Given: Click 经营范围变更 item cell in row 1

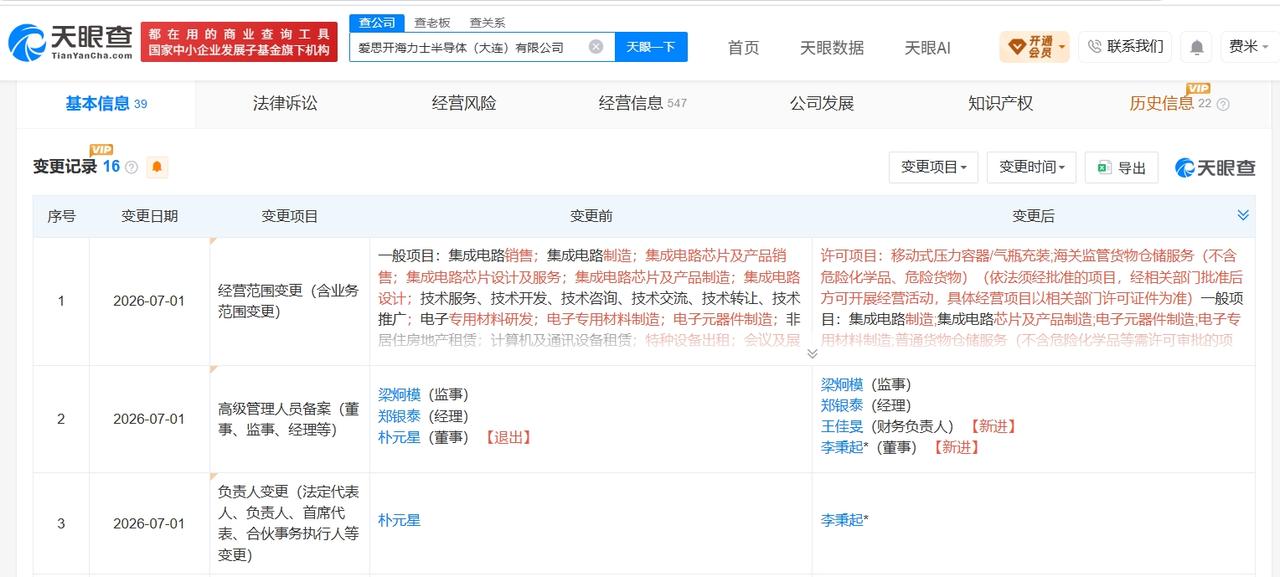Looking at the screenshot, I should 288,301.
